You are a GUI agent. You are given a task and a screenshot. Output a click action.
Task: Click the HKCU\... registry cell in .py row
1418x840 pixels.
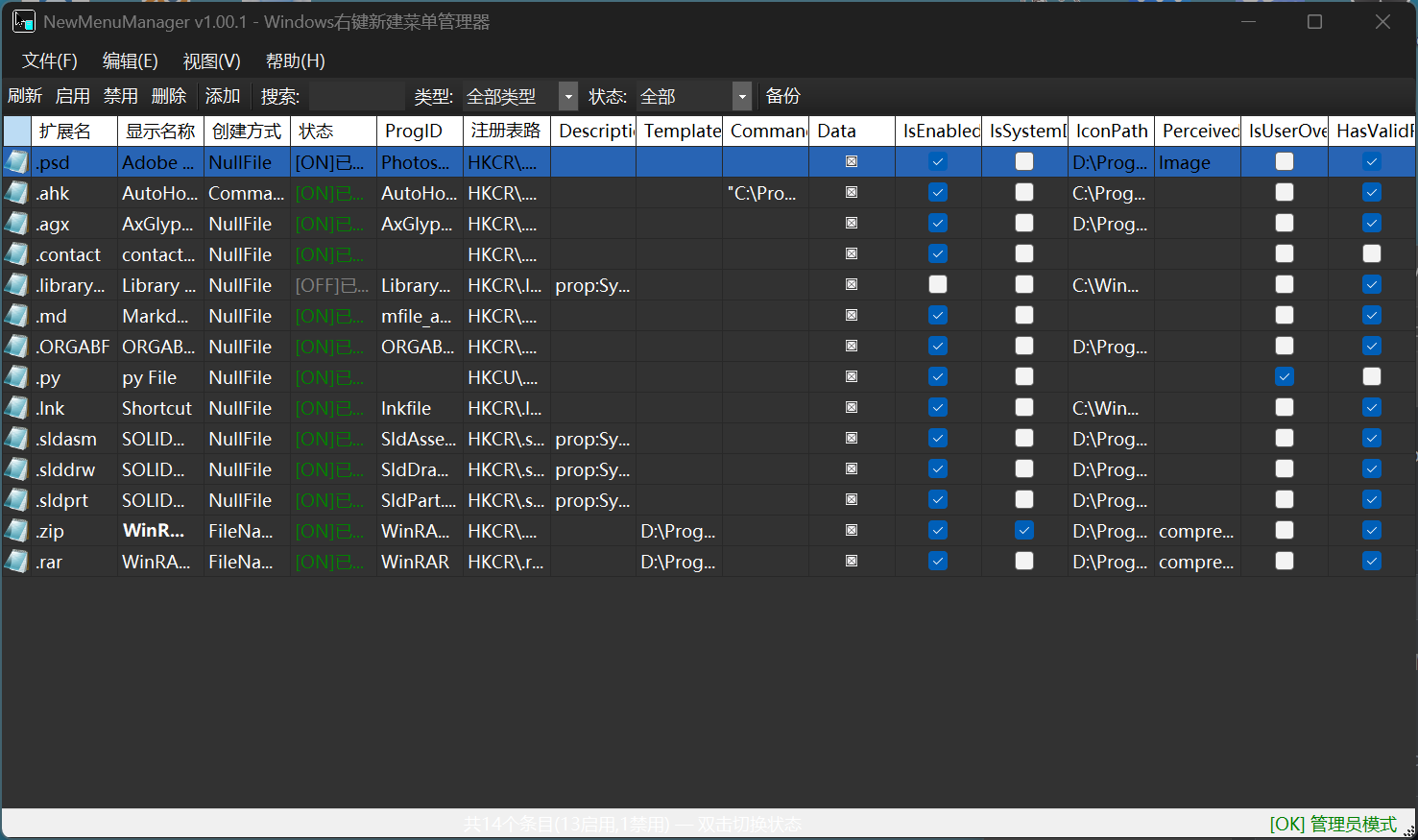(506, 377)
